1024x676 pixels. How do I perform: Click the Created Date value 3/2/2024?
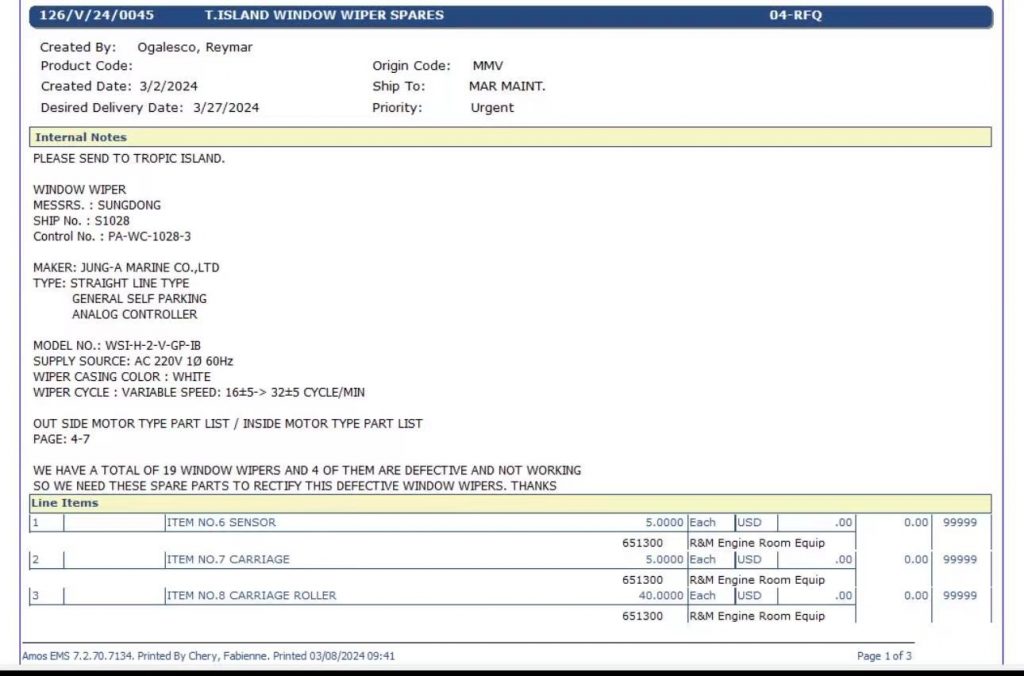[x=165, y=87]
